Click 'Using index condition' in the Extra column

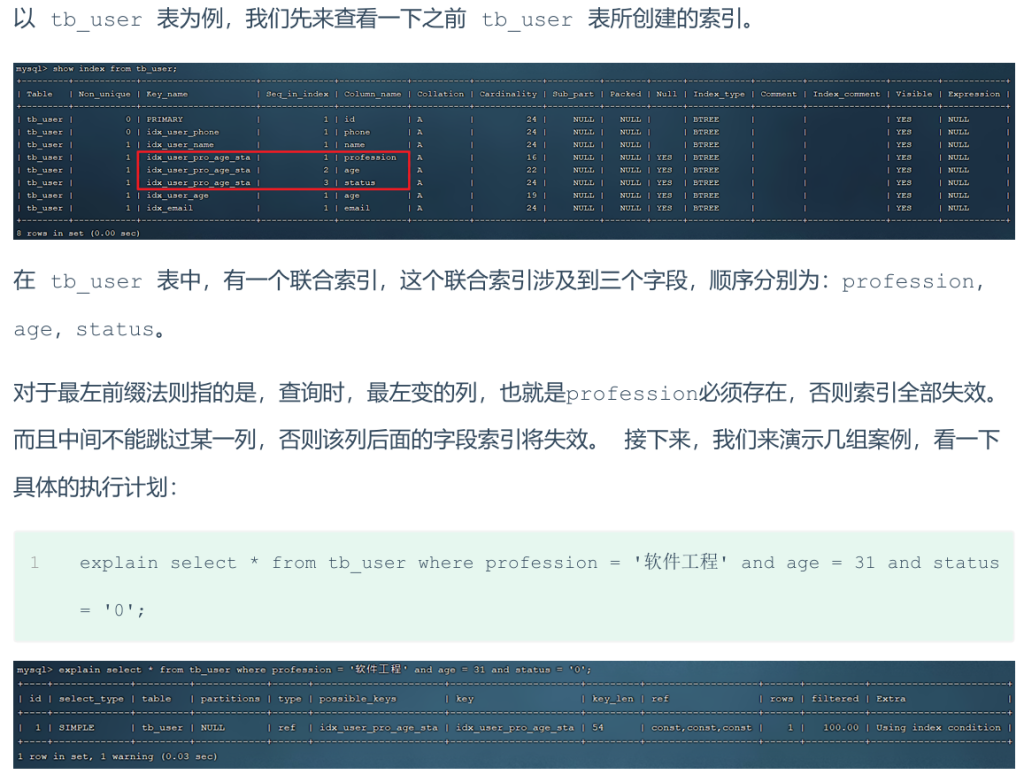(938, 728)
